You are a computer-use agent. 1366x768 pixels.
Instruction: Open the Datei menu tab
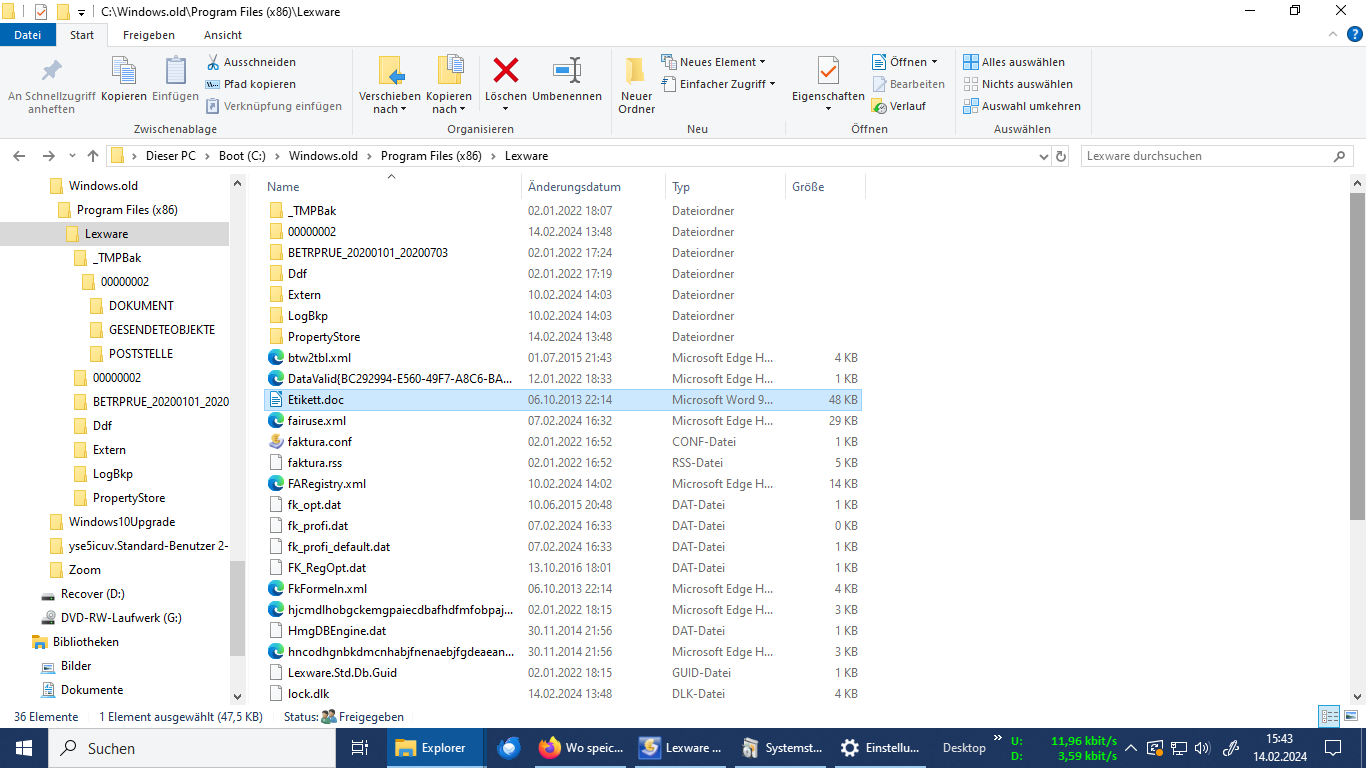[x=28, y=35]
